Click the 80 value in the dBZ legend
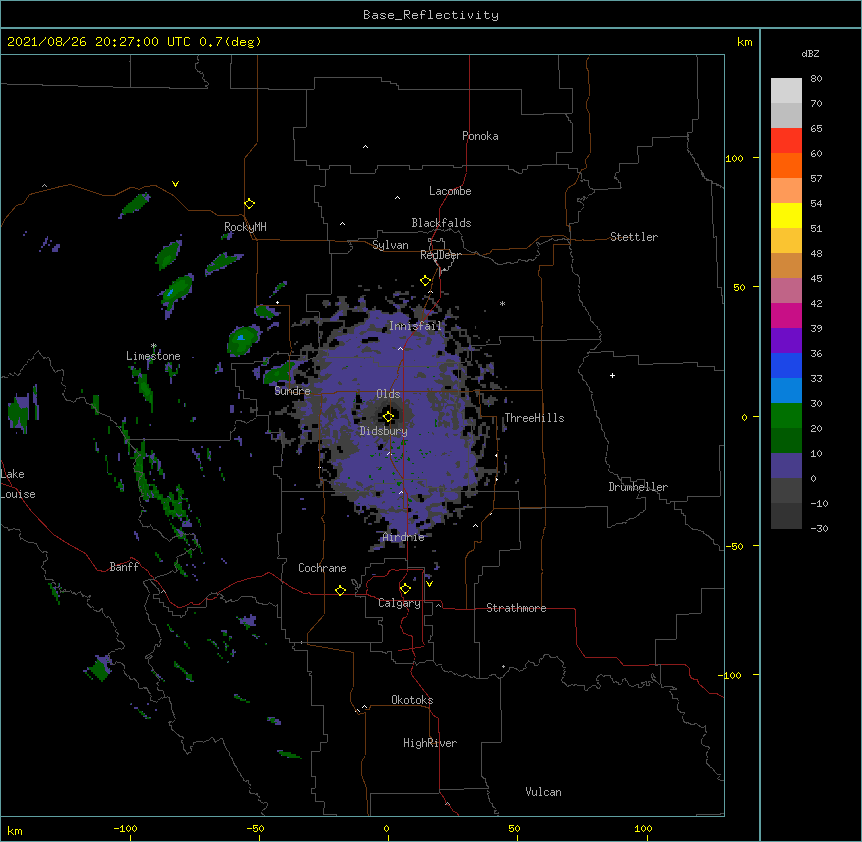 [816, 79]
